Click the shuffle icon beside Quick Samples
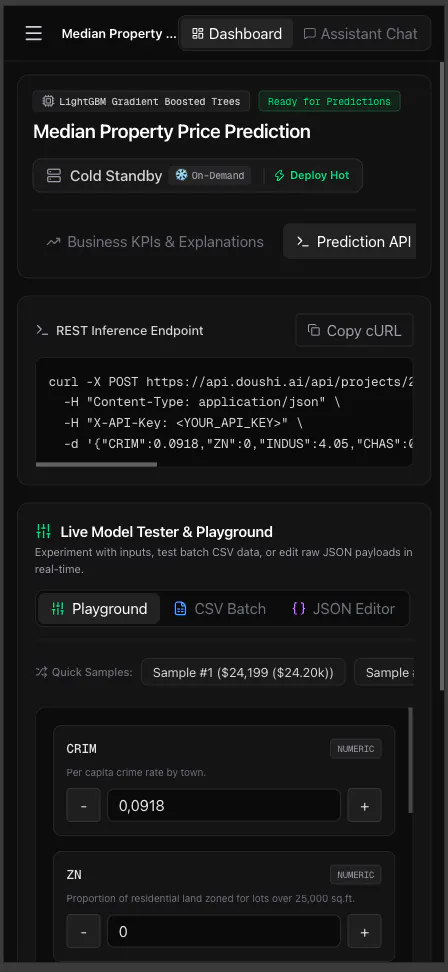Screen dimensions: 448x972 click(x=42, y=672)
